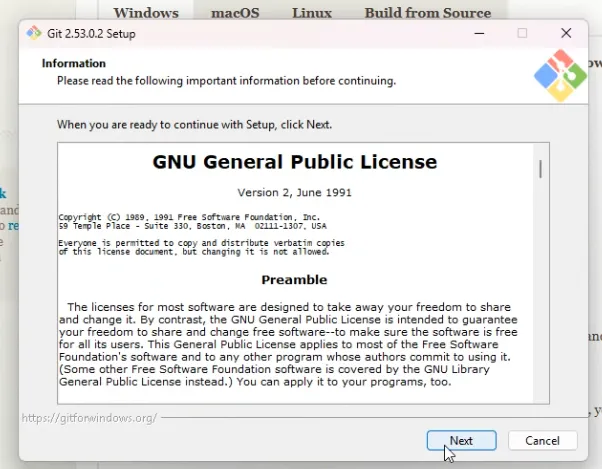Click the Cancel button
The height and width of the screenshot is (469, 602).
542,440
